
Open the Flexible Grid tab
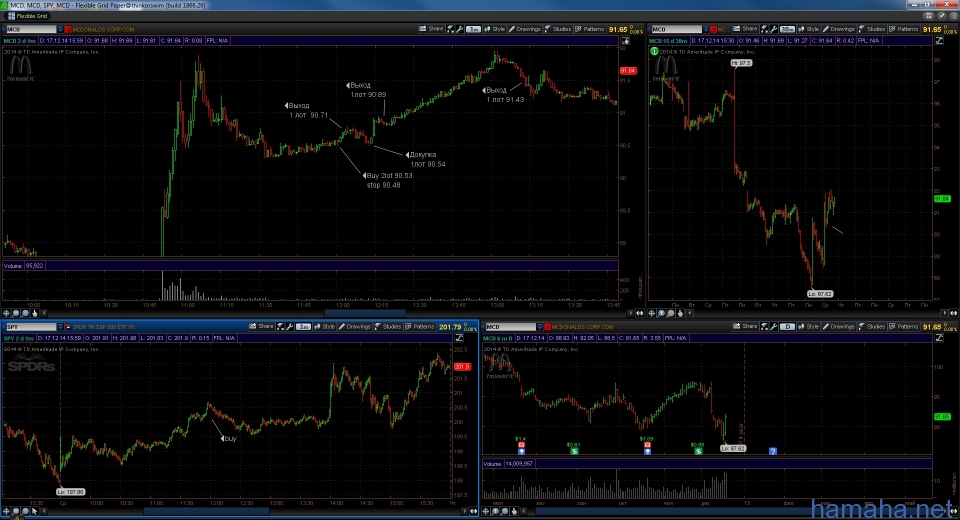coord(28,16)
